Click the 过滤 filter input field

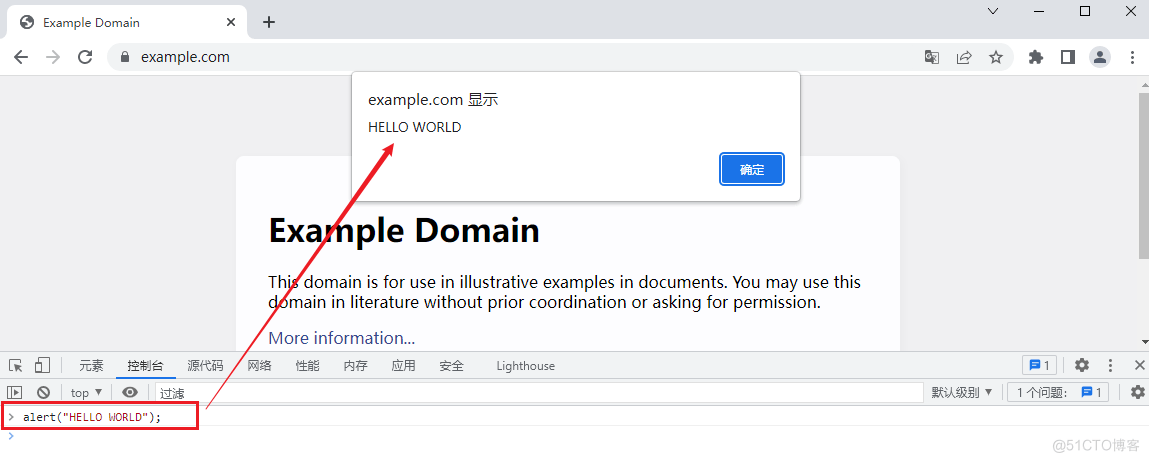[539, 393]
